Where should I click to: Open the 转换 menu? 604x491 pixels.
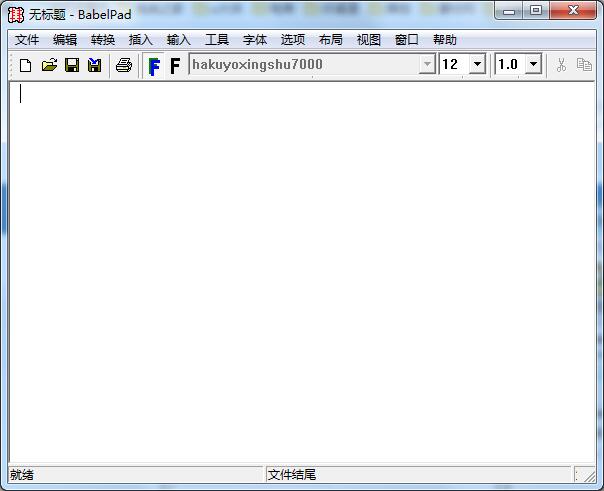103,40
